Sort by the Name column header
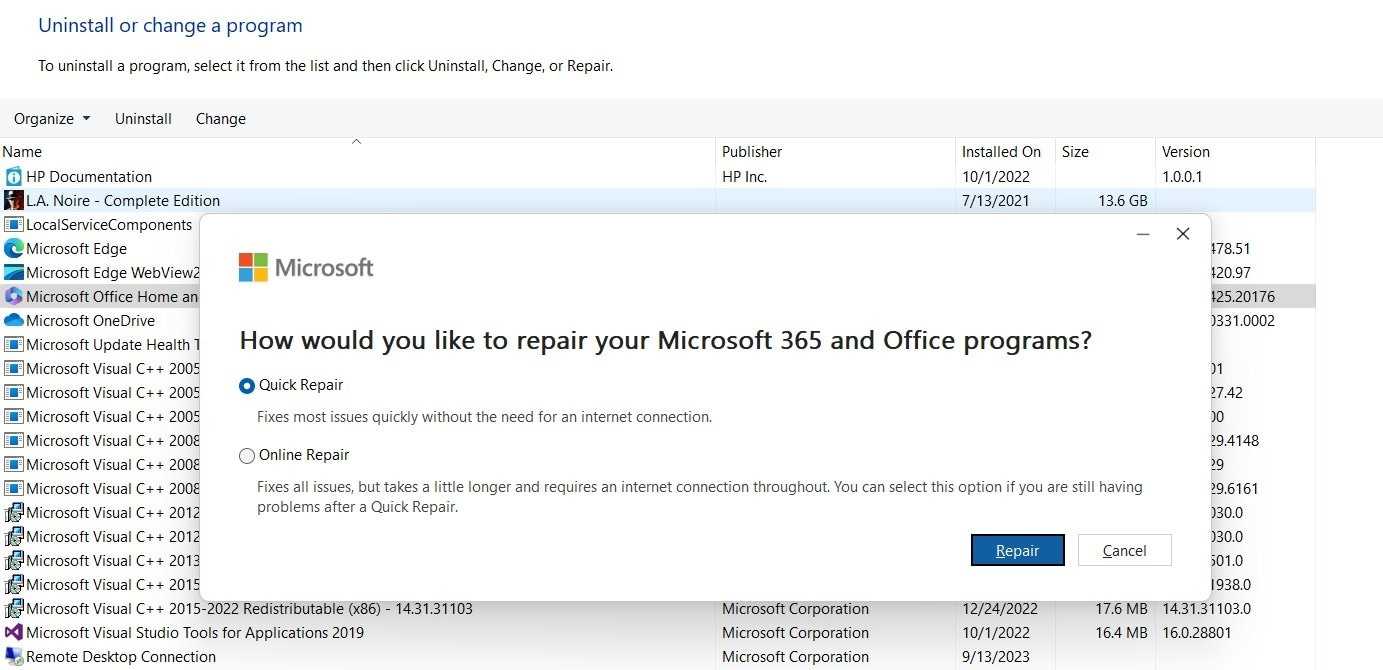Viewport: 1383px width, 670px height. 357,152
